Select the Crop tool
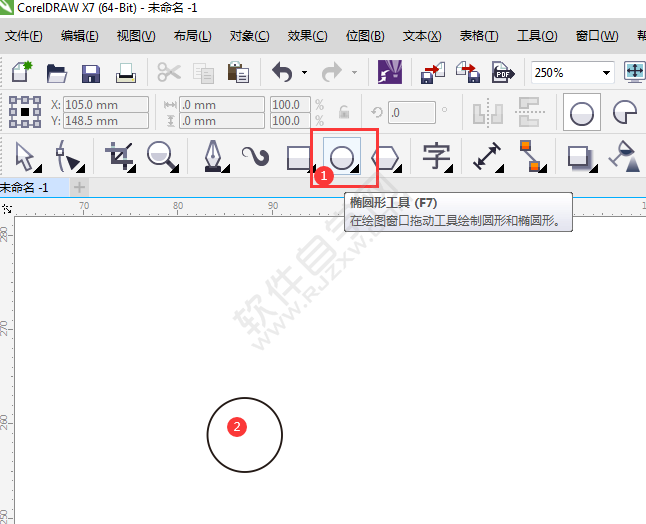Image resolution: width=646 pixels, height=524 pixels. (120, 157)
